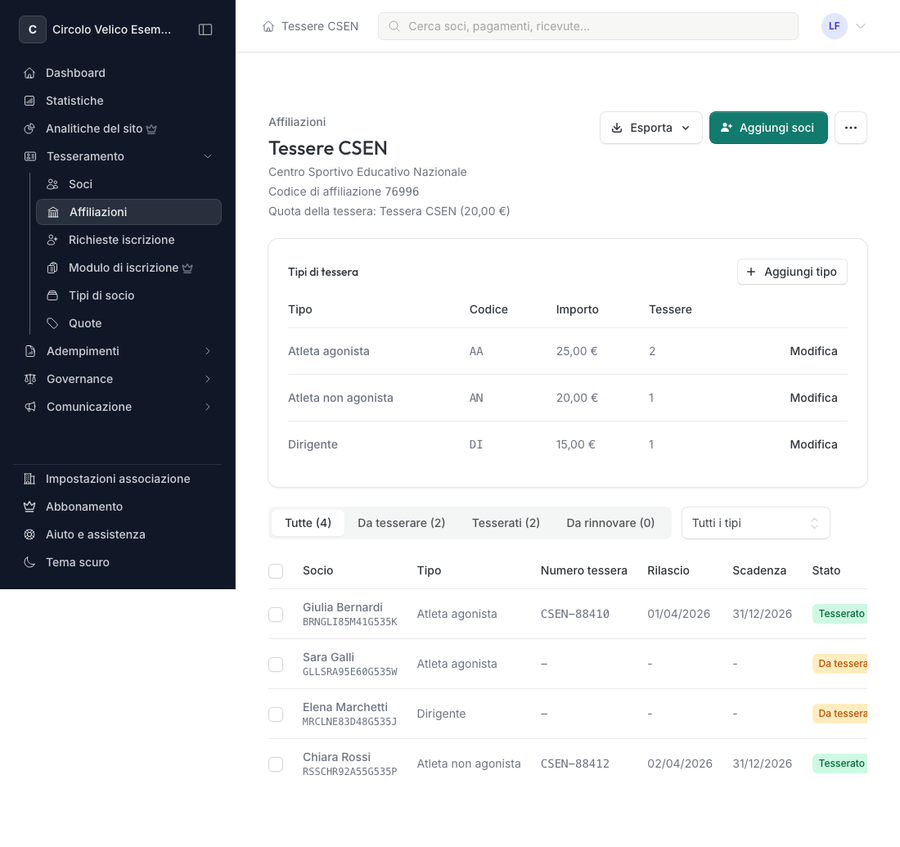900x847 pixels.
Task: Click the Da tesserare badge for Sara Galli
Action: click(840, 664)
